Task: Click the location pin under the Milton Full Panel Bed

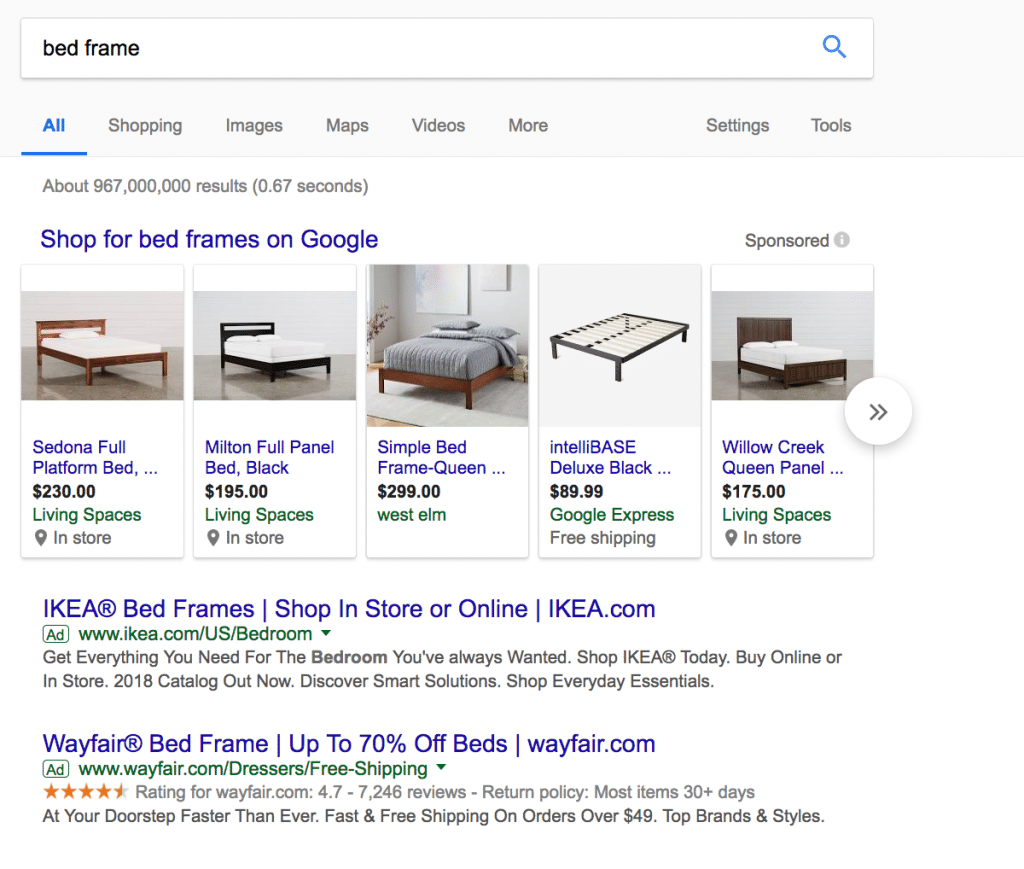Action: click(211, 537)
